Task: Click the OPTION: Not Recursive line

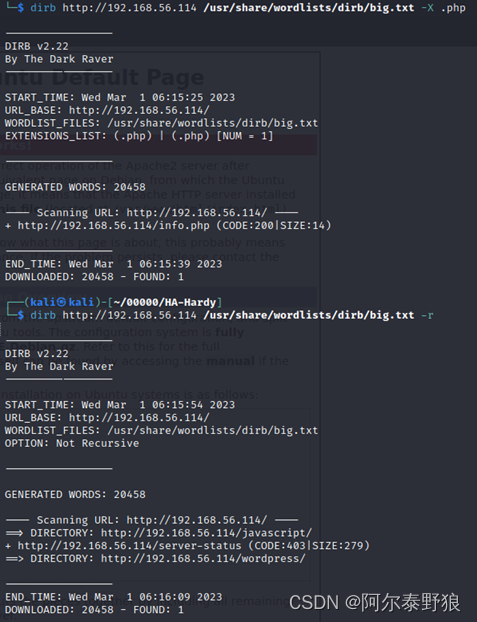Action: 72,443
